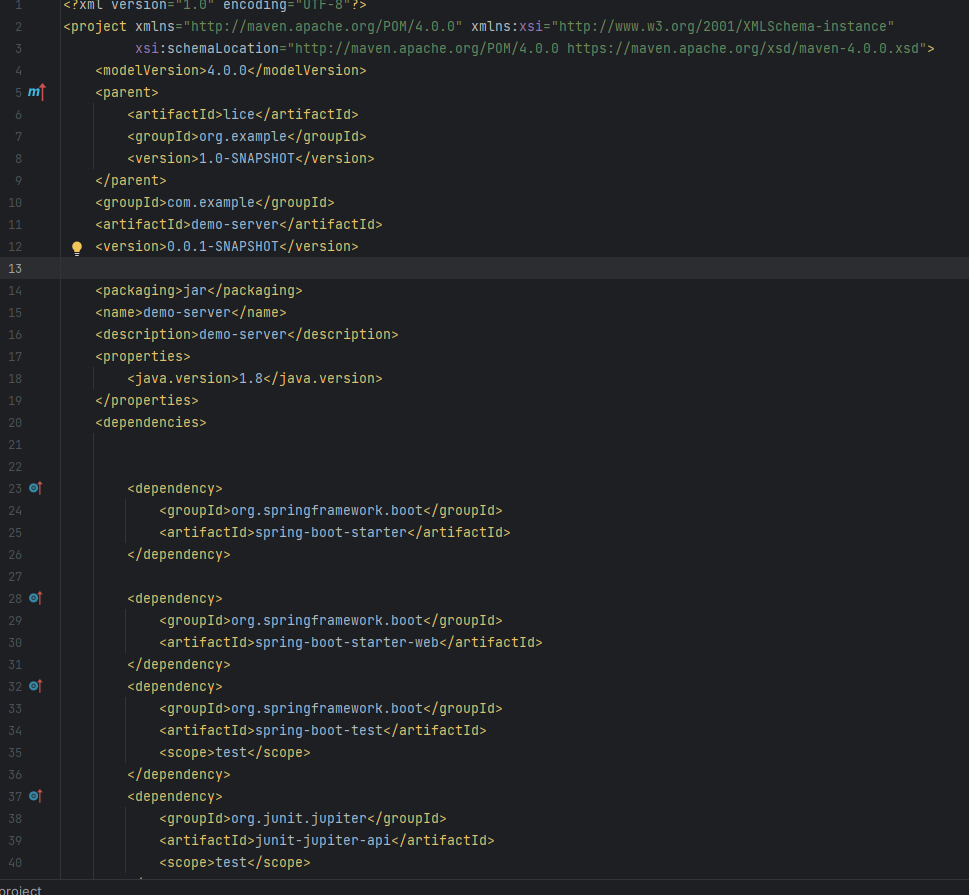Click the www.w3.org XMLSchema-instance URL
The height and width of the screenshot is (895, 969).
(x=723, y=26)
